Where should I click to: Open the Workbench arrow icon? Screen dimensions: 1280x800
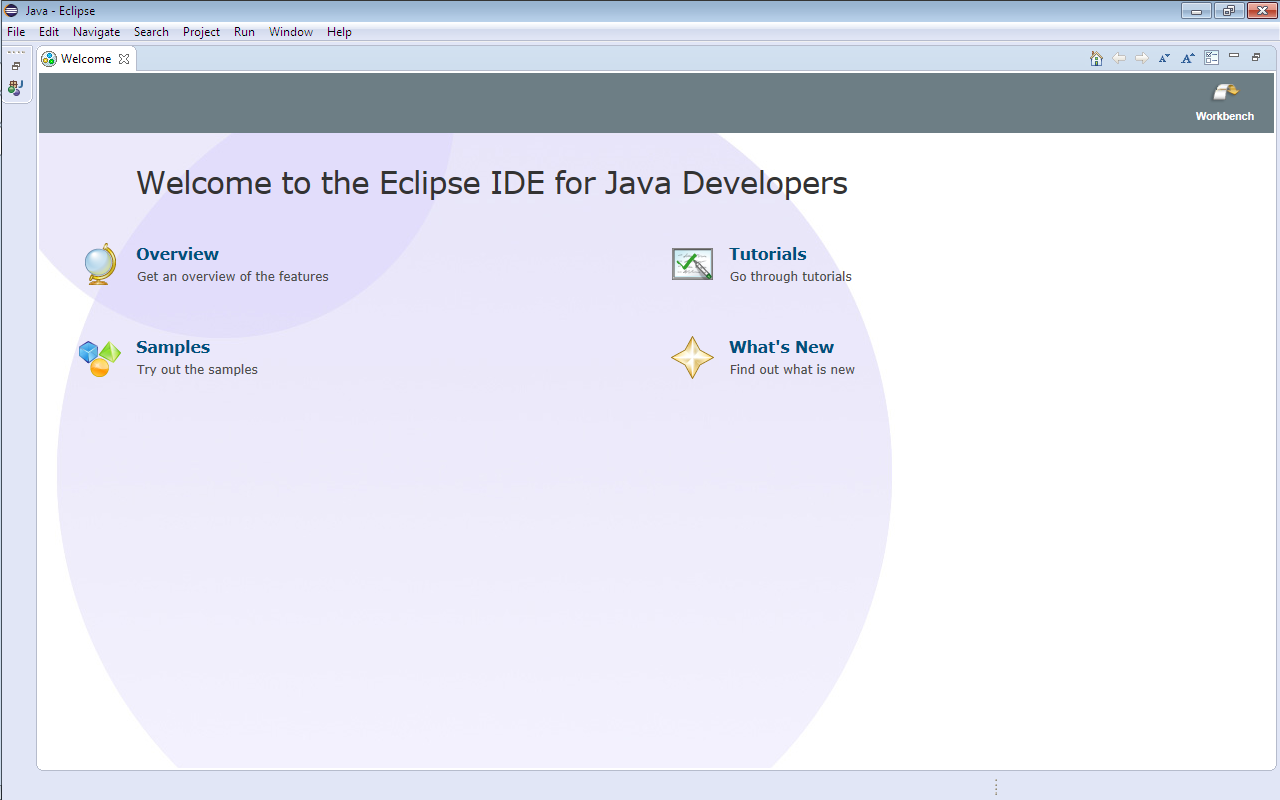(1225, 92)
